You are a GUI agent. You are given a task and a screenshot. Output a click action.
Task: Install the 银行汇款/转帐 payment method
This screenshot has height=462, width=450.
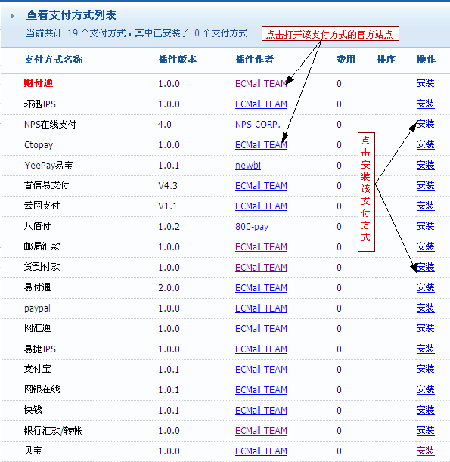(x=425, y=430)
